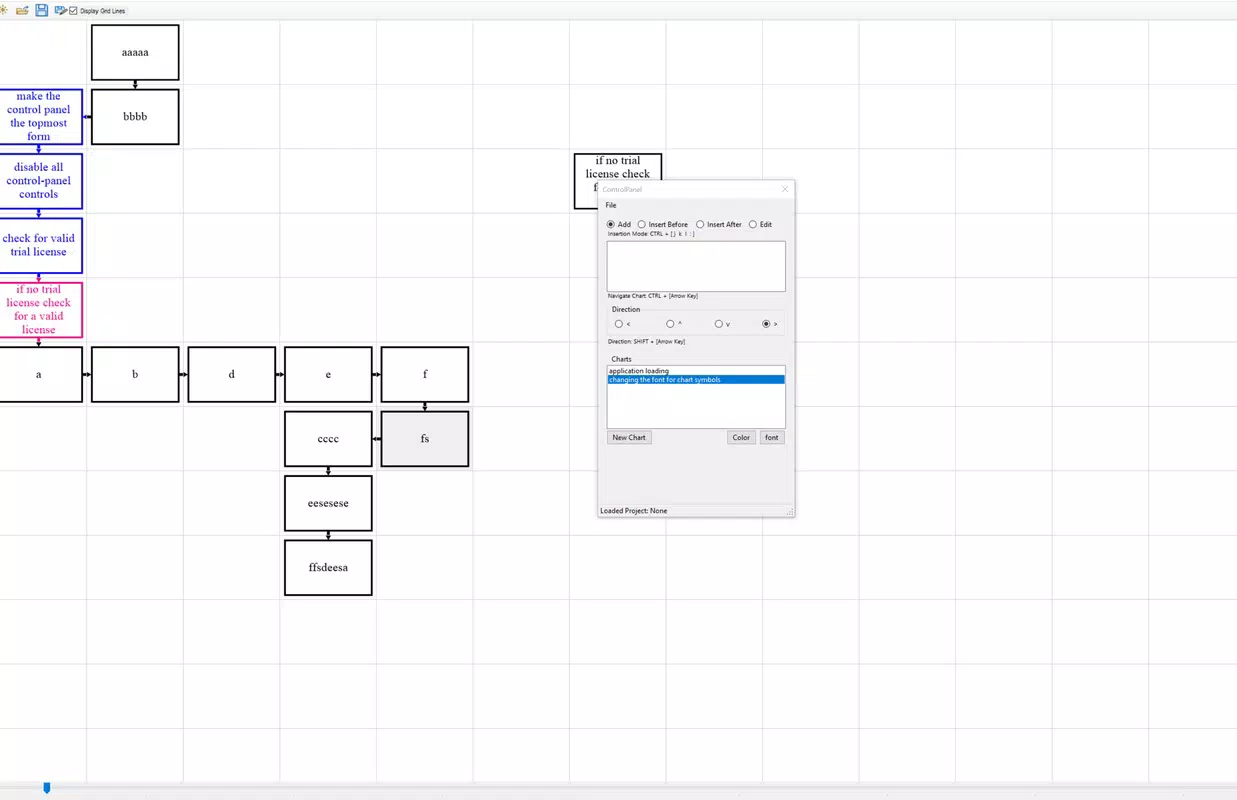Select the pink 'if no trial license' box
The width and height of the screenshot is (1237, 800).
40,309
